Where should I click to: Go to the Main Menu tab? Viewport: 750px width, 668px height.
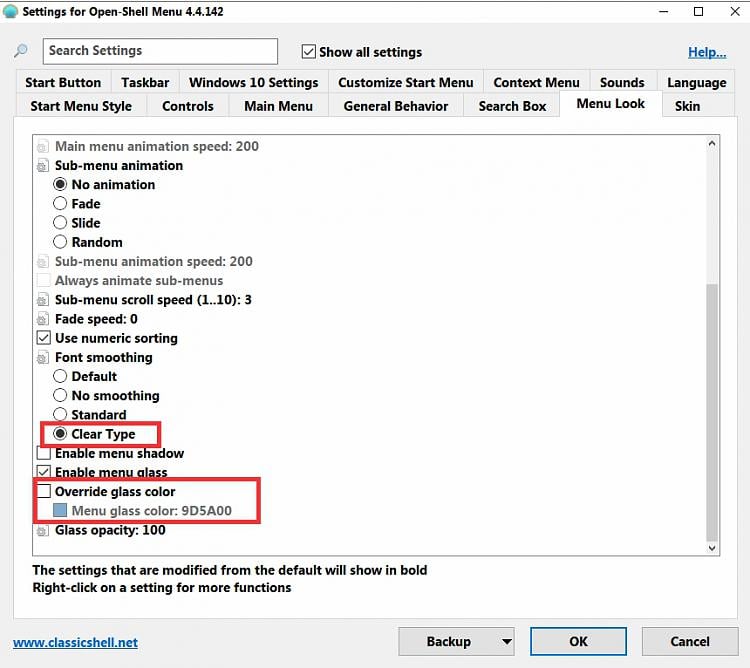pyautogui.click(x=278, y=106)
